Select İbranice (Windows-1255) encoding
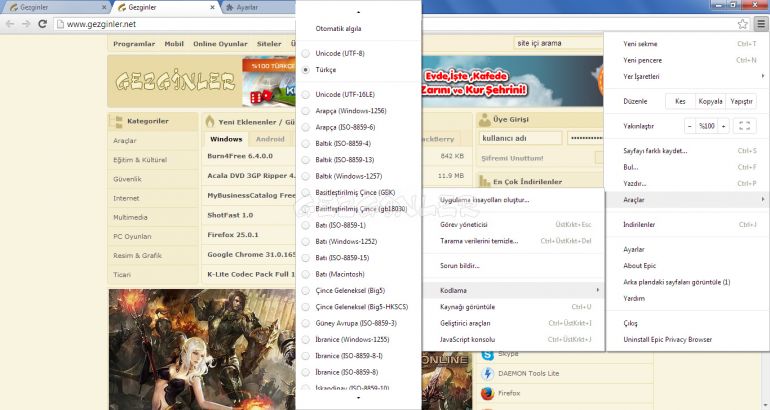The image size is (770, 410). pos(352,339)
